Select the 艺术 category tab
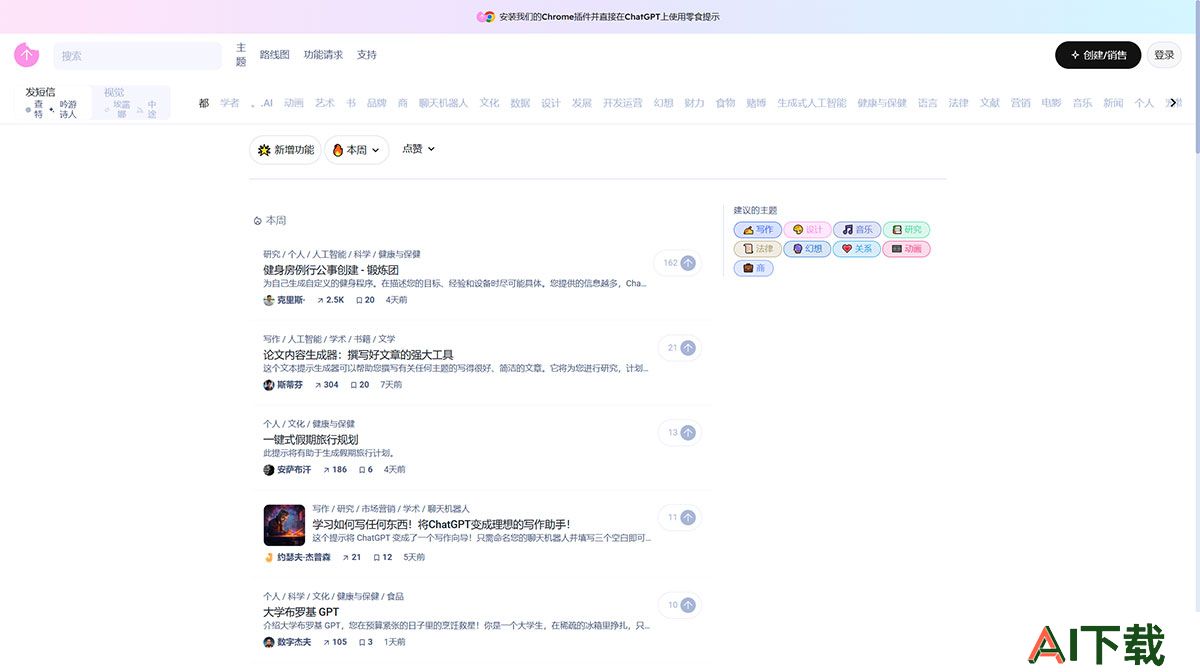Screen dimensions: 1200x672 pos(325,103)
